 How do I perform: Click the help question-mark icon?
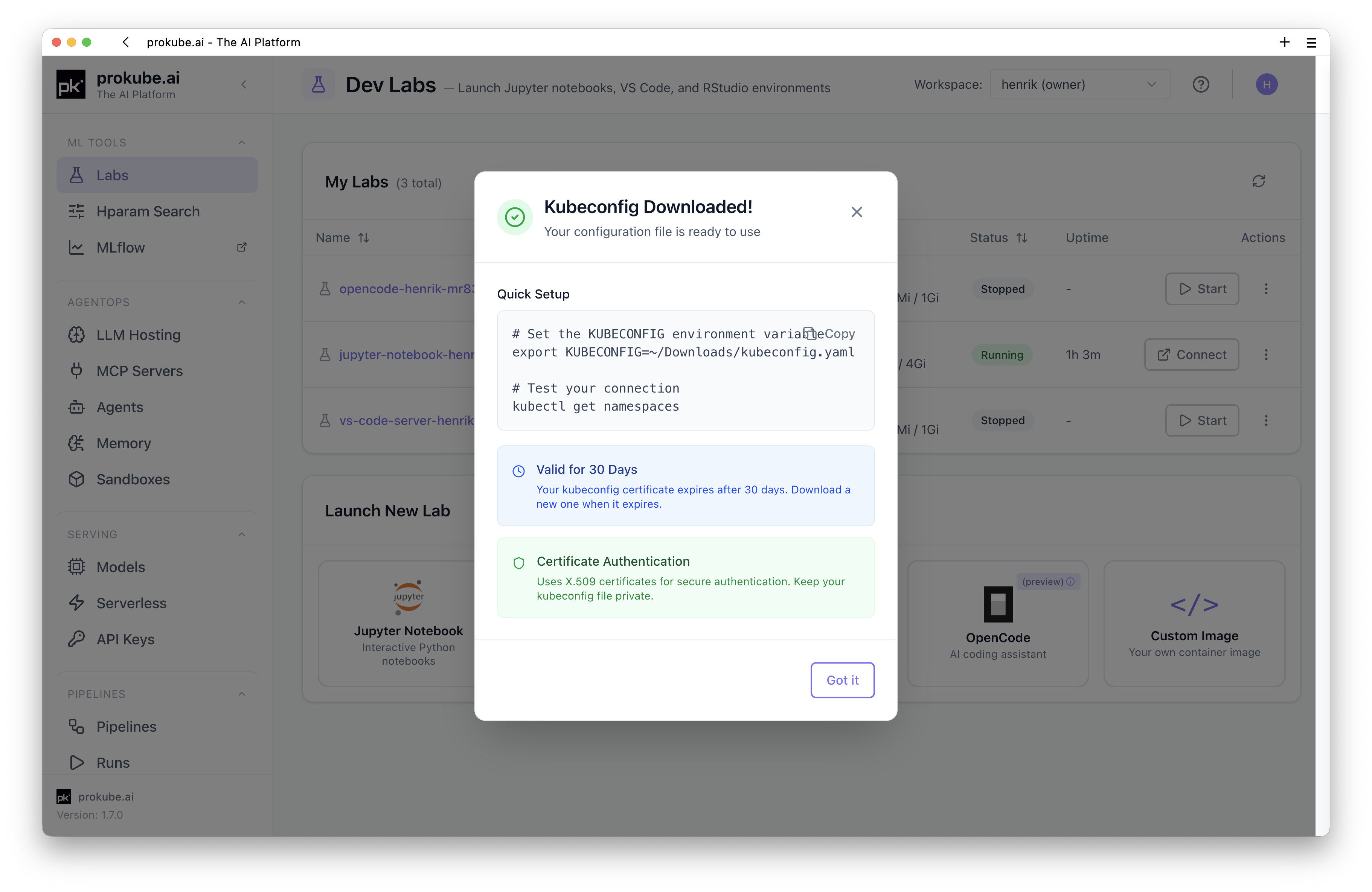[1200, 85]
